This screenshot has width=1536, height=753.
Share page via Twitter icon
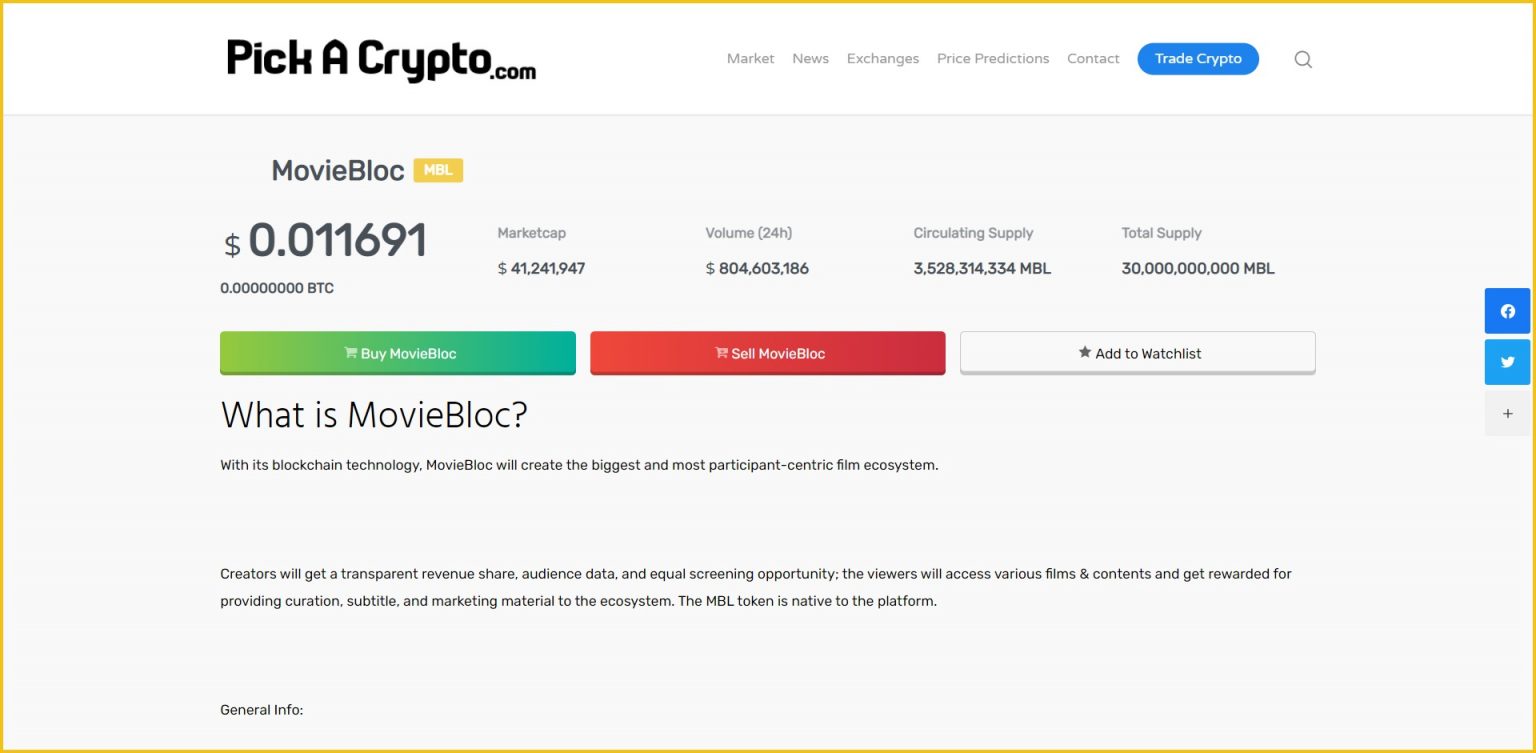1508,362
